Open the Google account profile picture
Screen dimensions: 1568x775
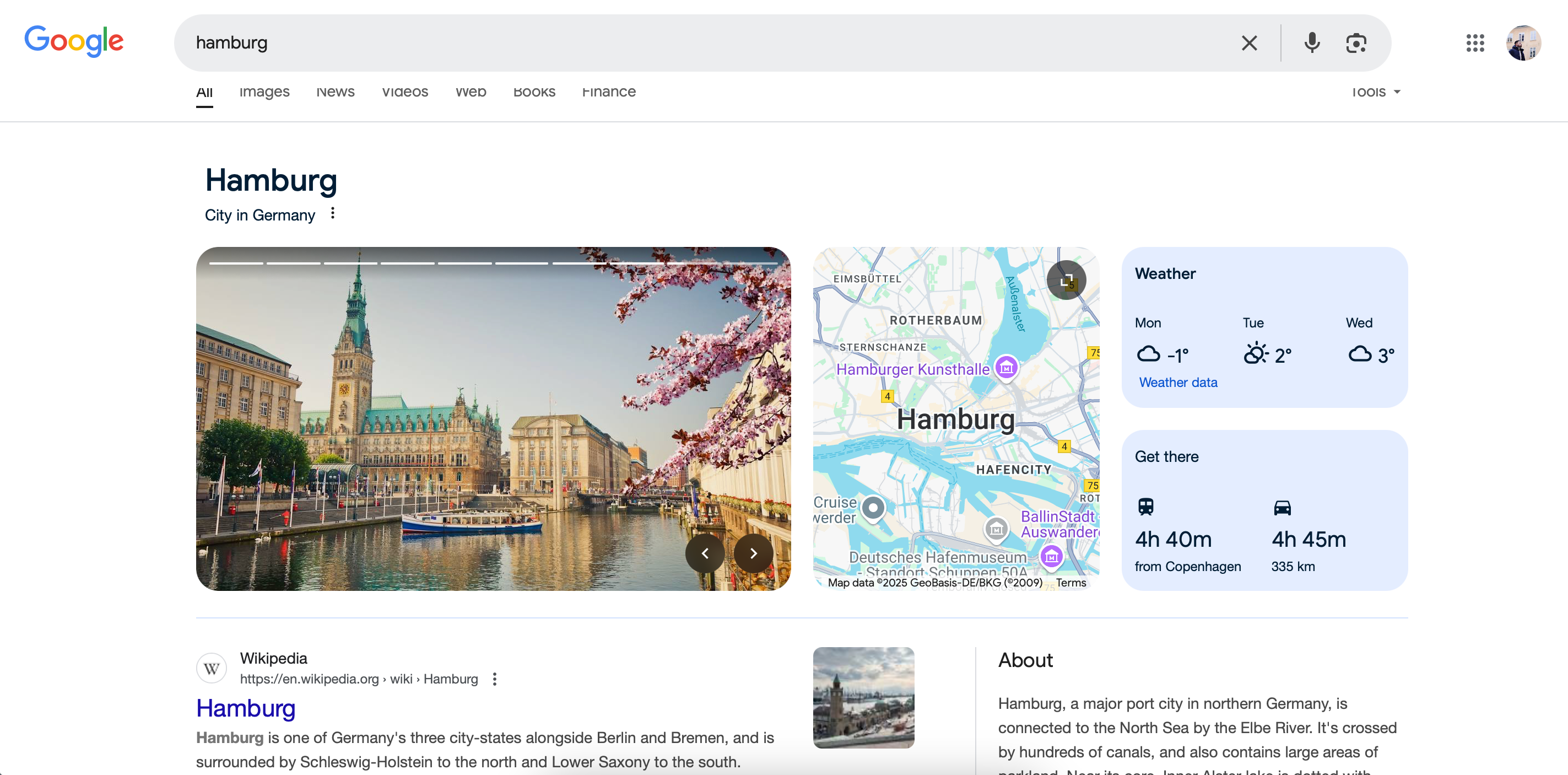tap(1524, 42)
